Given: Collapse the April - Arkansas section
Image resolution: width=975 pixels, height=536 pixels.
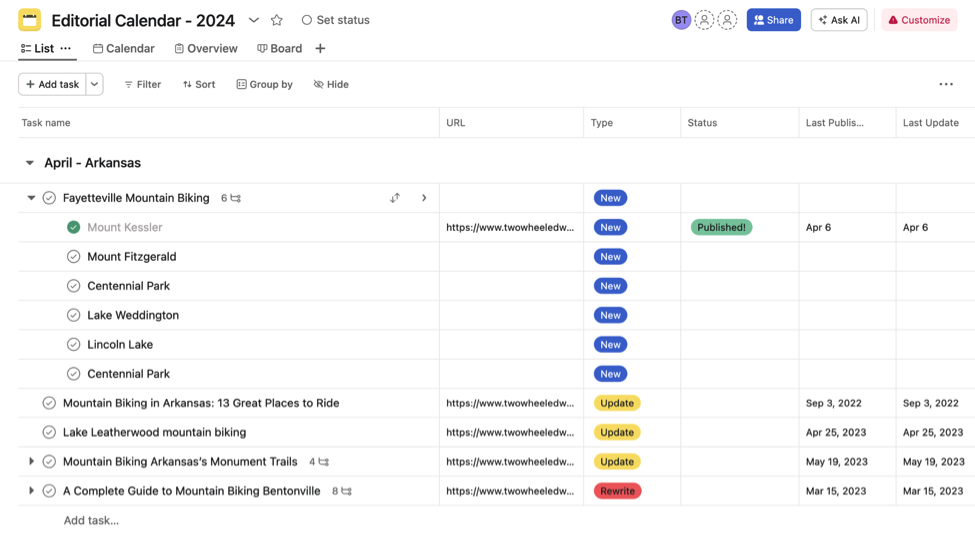Looking at the screenshot, I should point(30,163).
